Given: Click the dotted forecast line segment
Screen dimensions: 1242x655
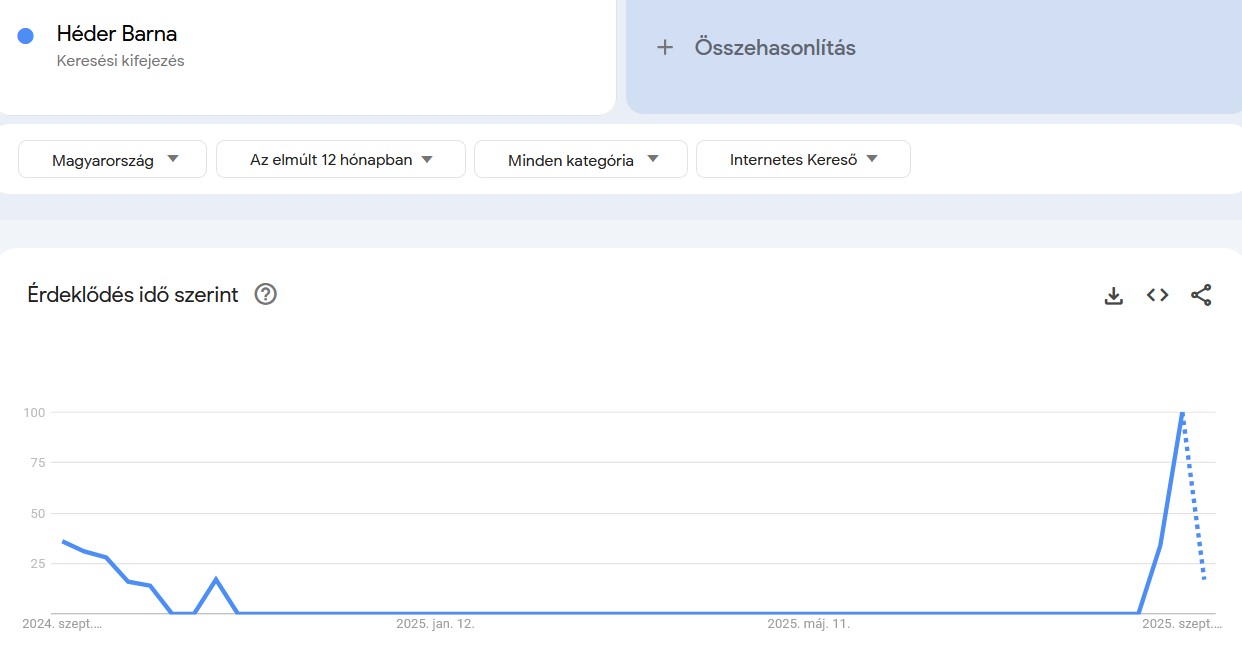Looking at the screenshot, I should click(x=1196, y=500).
